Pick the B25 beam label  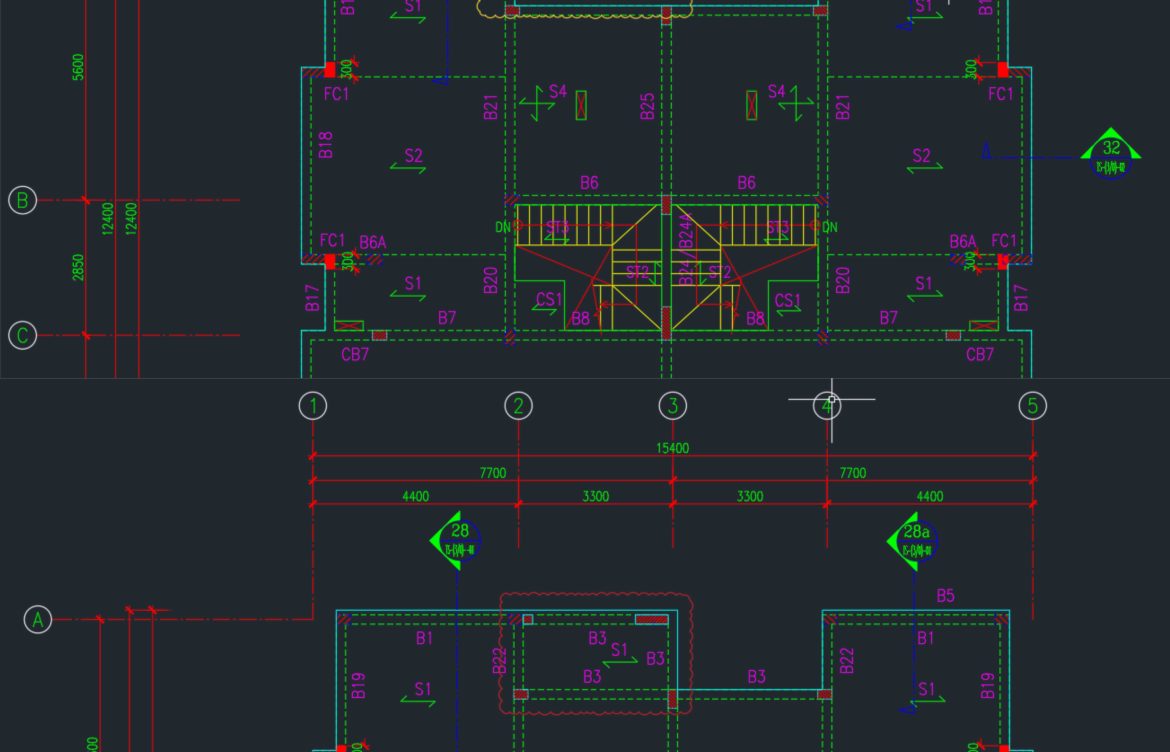647,106
